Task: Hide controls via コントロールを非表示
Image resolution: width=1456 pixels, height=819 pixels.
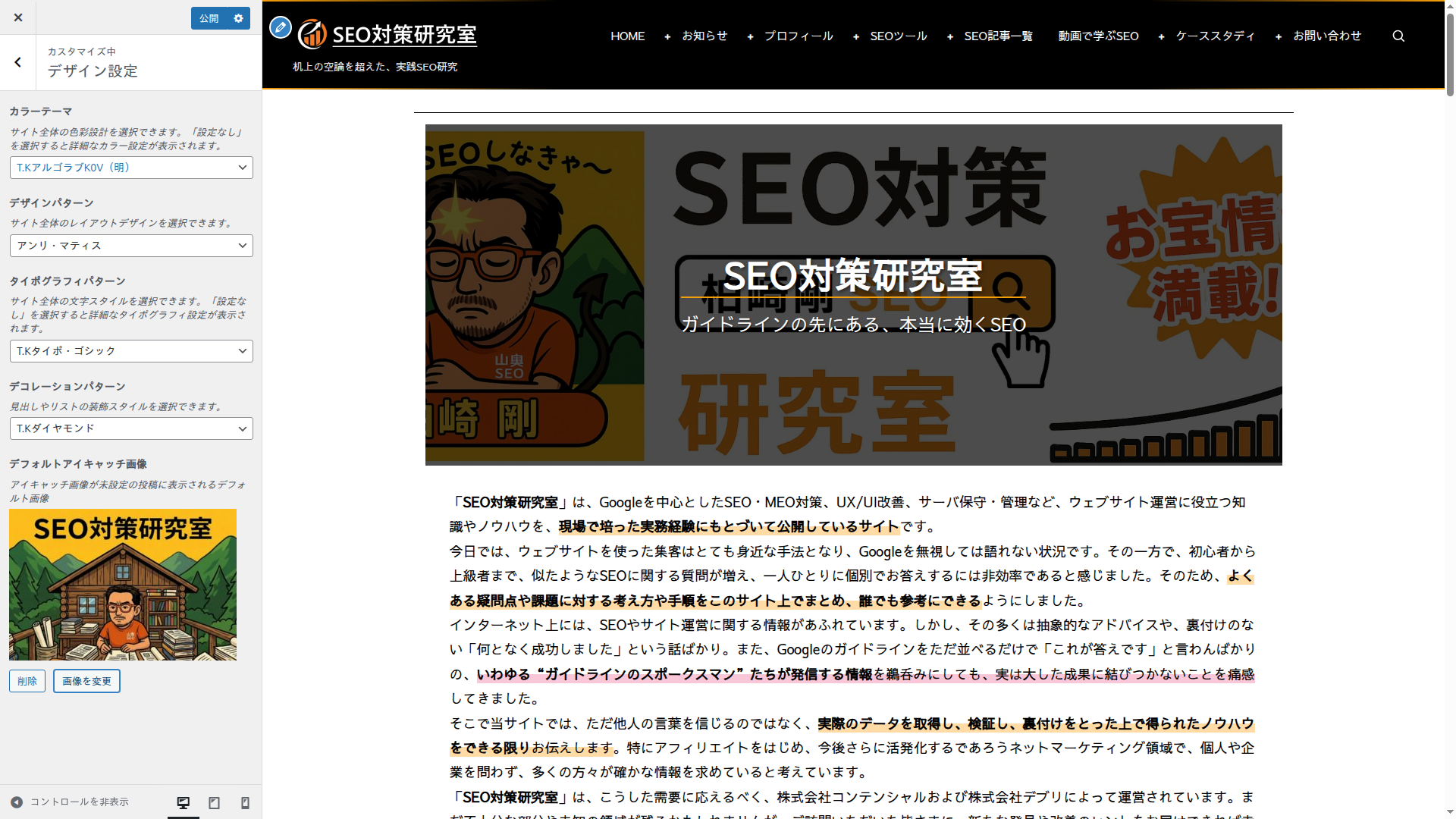Action: click(x=69, y=802)
